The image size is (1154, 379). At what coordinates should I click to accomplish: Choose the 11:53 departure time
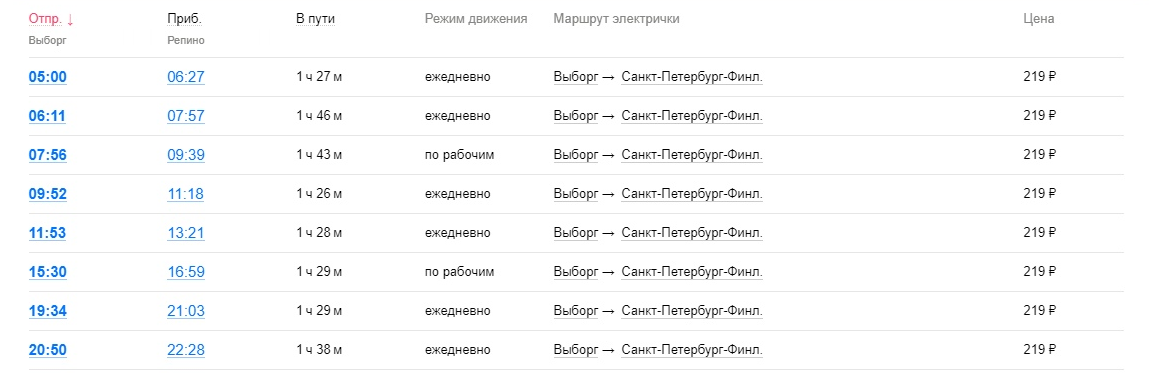[47, 233]
